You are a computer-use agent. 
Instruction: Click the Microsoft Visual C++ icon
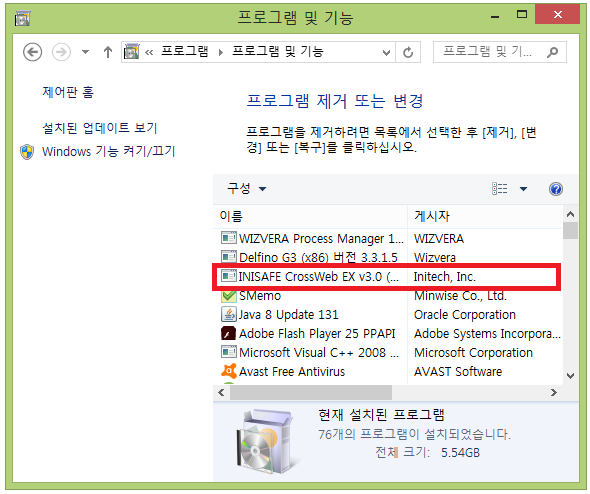coord(228,352)
